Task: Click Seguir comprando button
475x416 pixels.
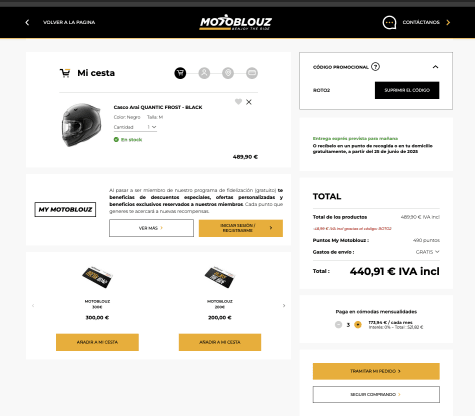Action: 376,394
